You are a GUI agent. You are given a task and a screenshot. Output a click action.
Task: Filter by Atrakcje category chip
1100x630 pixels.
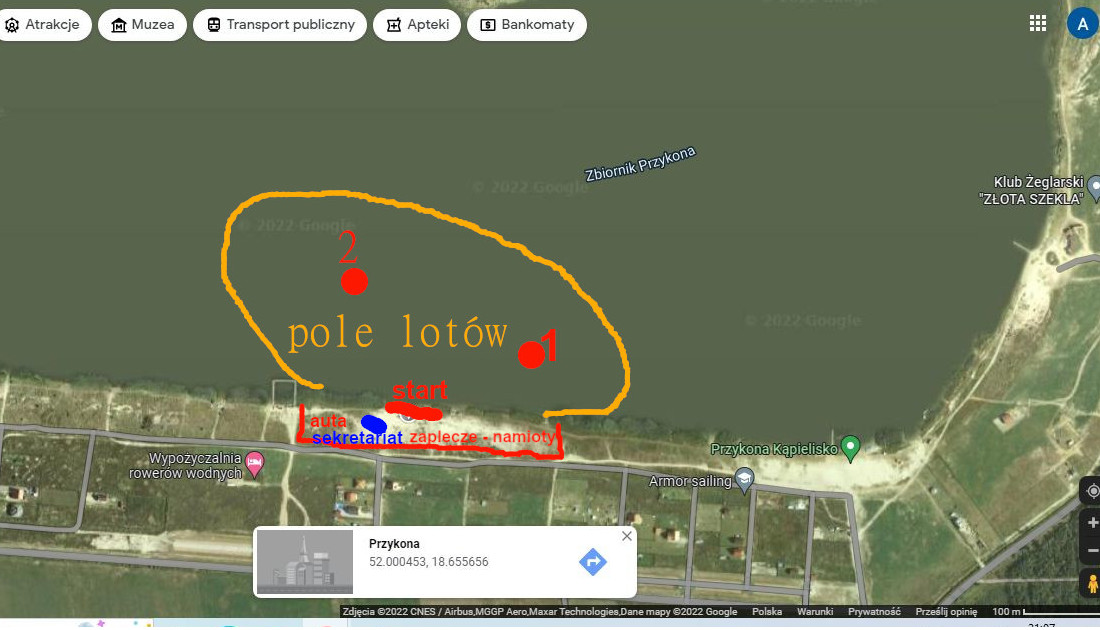coord(43,25)
